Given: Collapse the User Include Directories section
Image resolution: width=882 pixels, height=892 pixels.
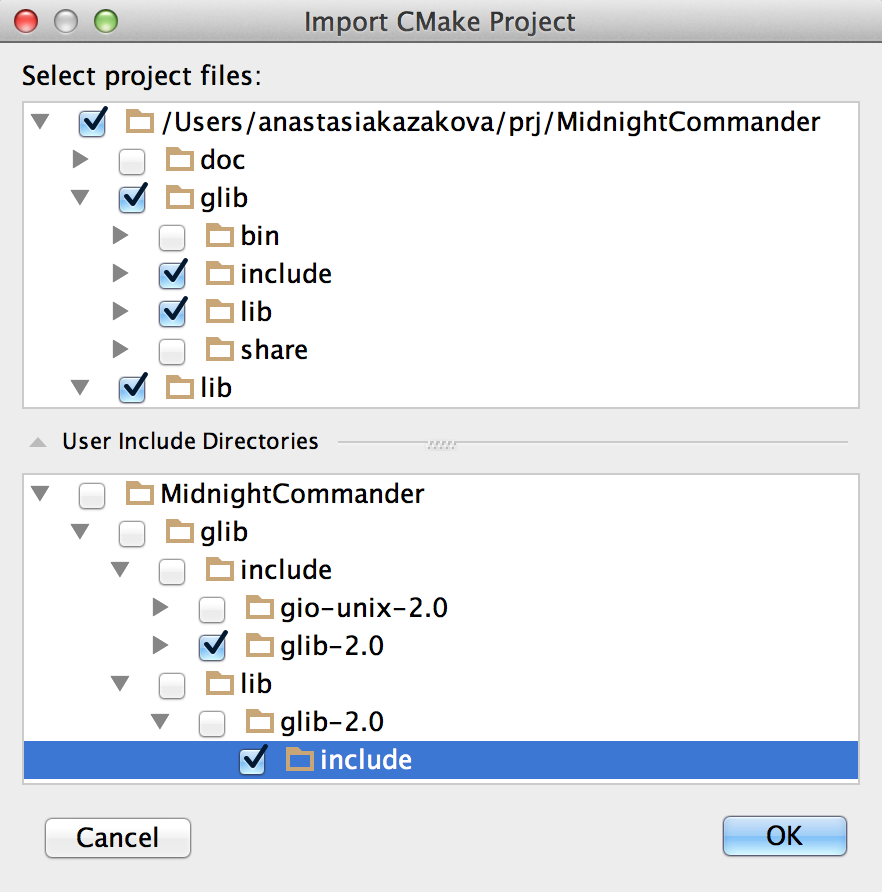Looking at the screenshot, I should tap(38, 442).
